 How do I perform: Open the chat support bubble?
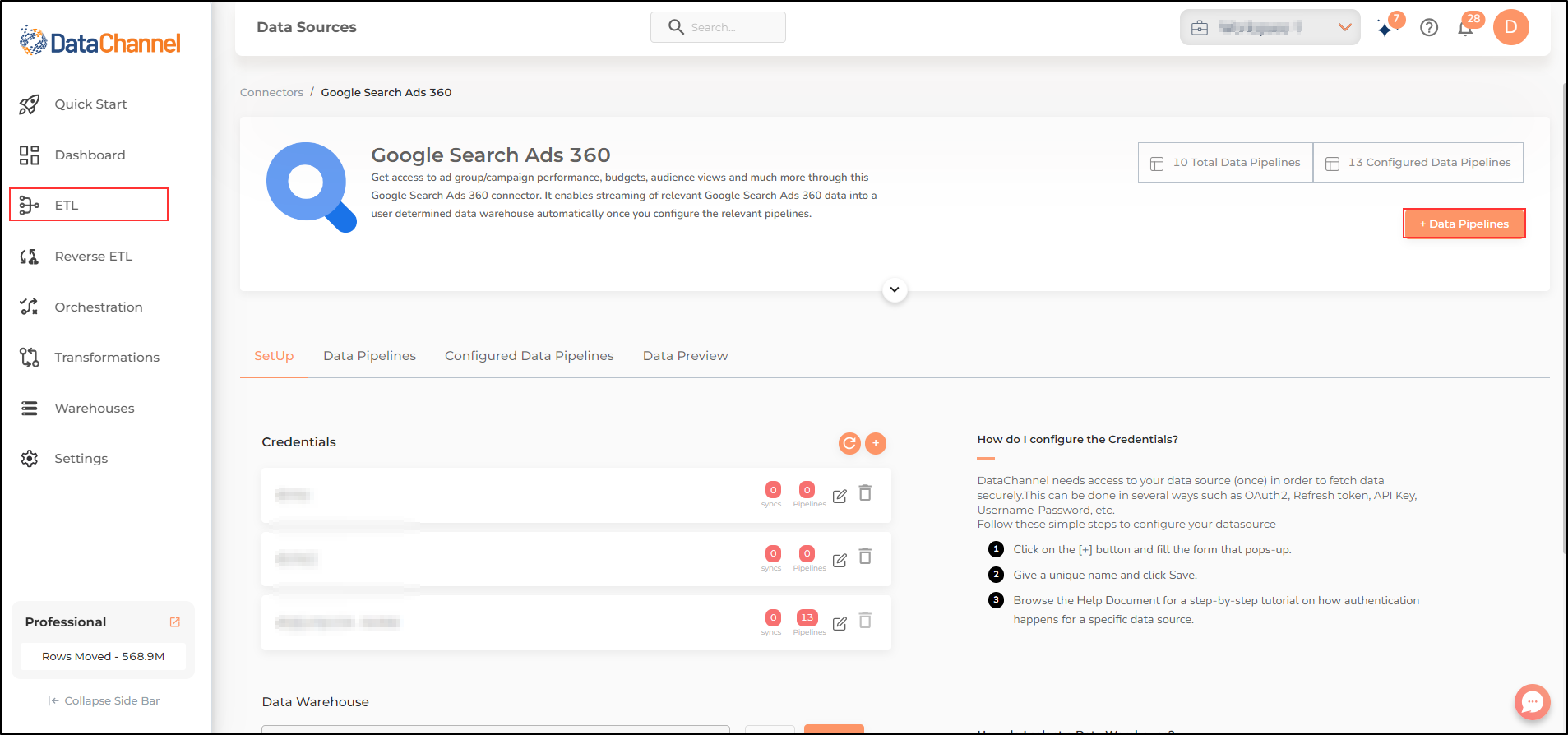click(1532, 702)
